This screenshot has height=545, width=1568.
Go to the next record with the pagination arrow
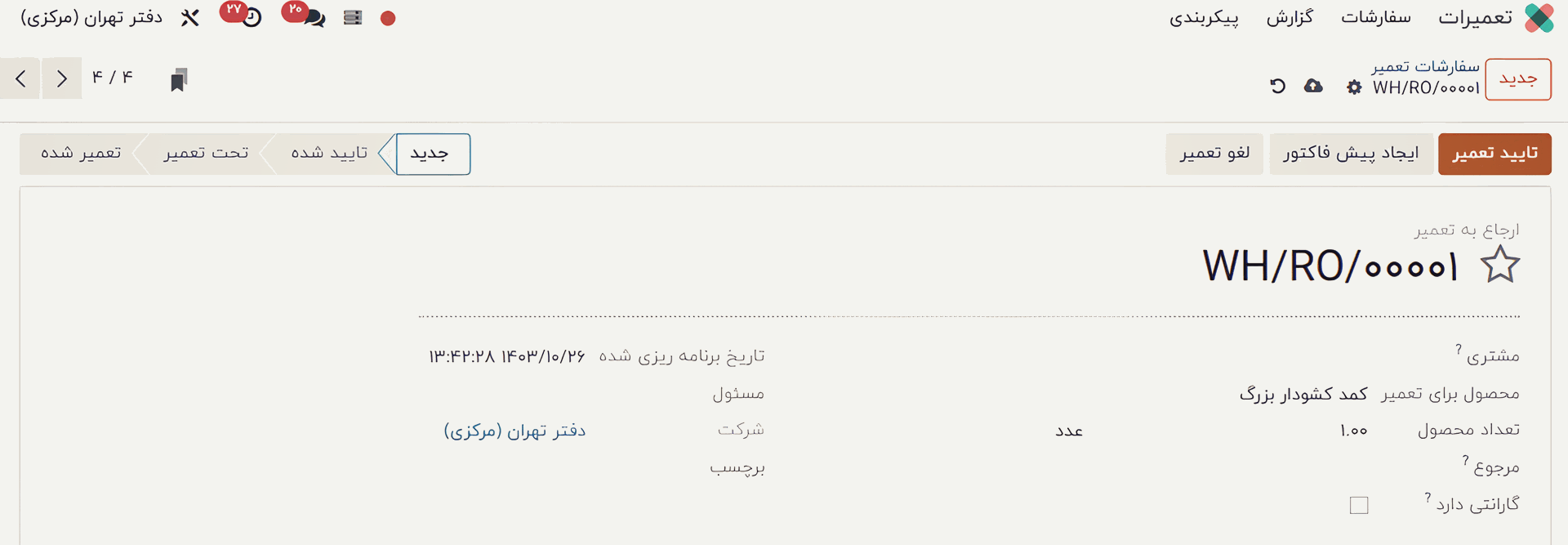click(20, 78)
